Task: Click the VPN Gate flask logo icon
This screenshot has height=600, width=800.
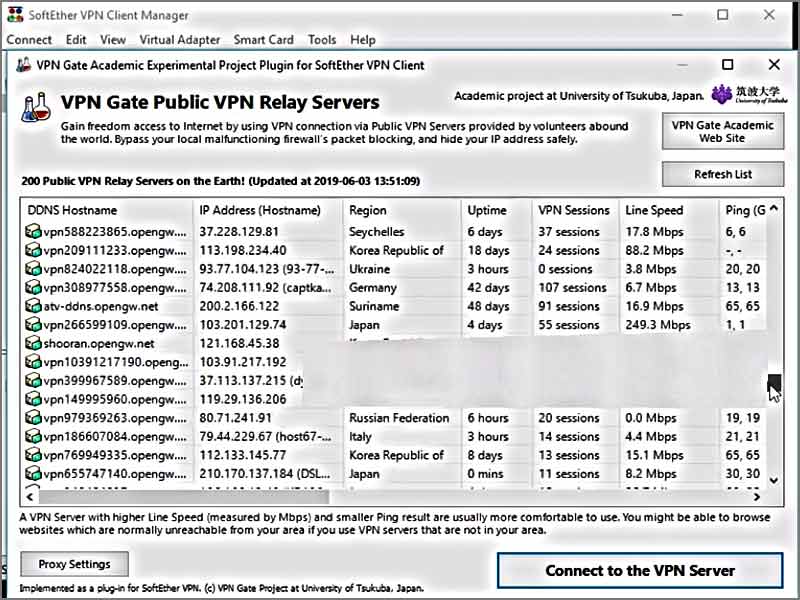Action: tap(36, 108)
